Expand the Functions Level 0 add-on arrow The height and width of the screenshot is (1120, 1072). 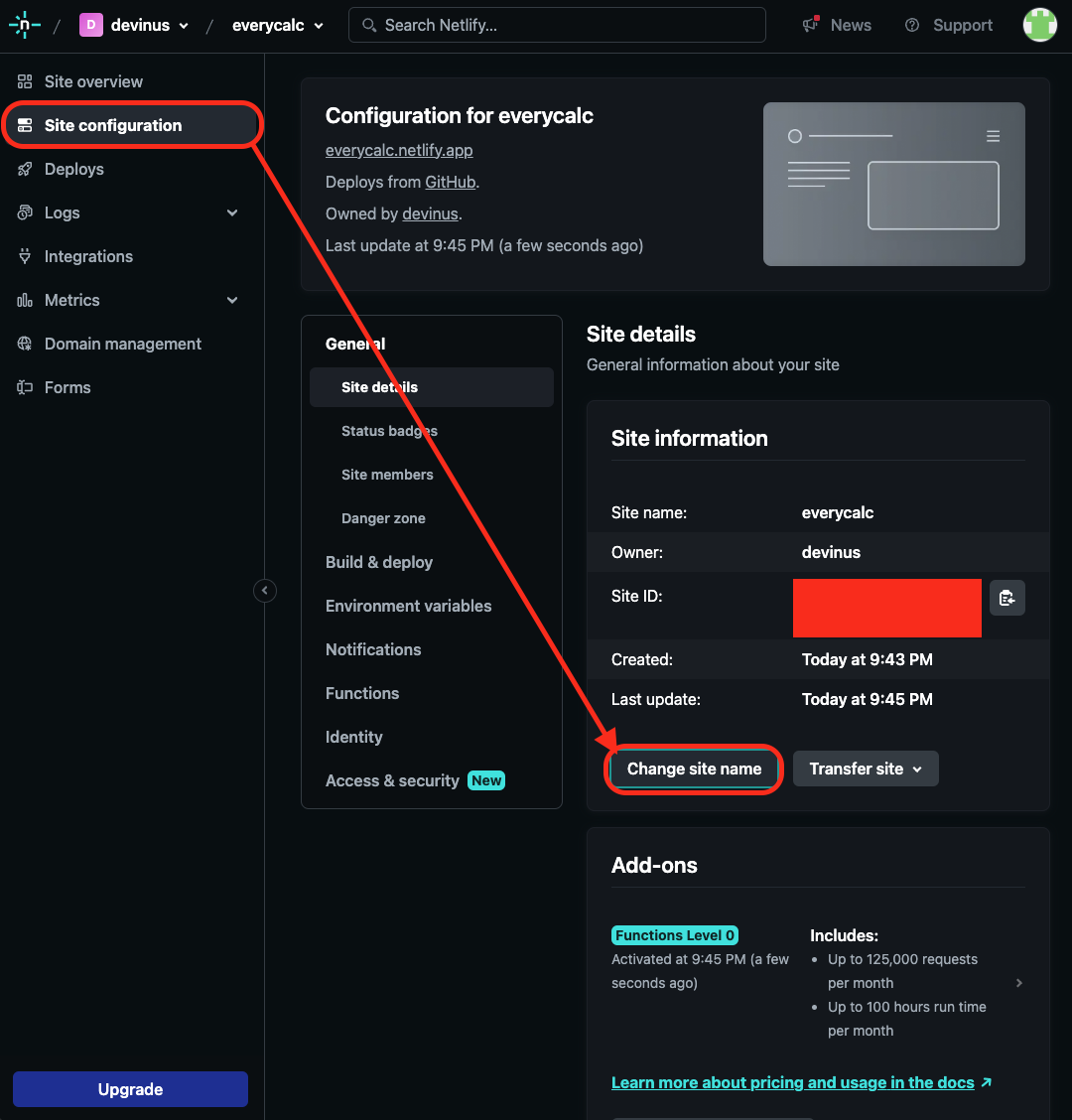pyautogui.click(x=1019, y=983)
